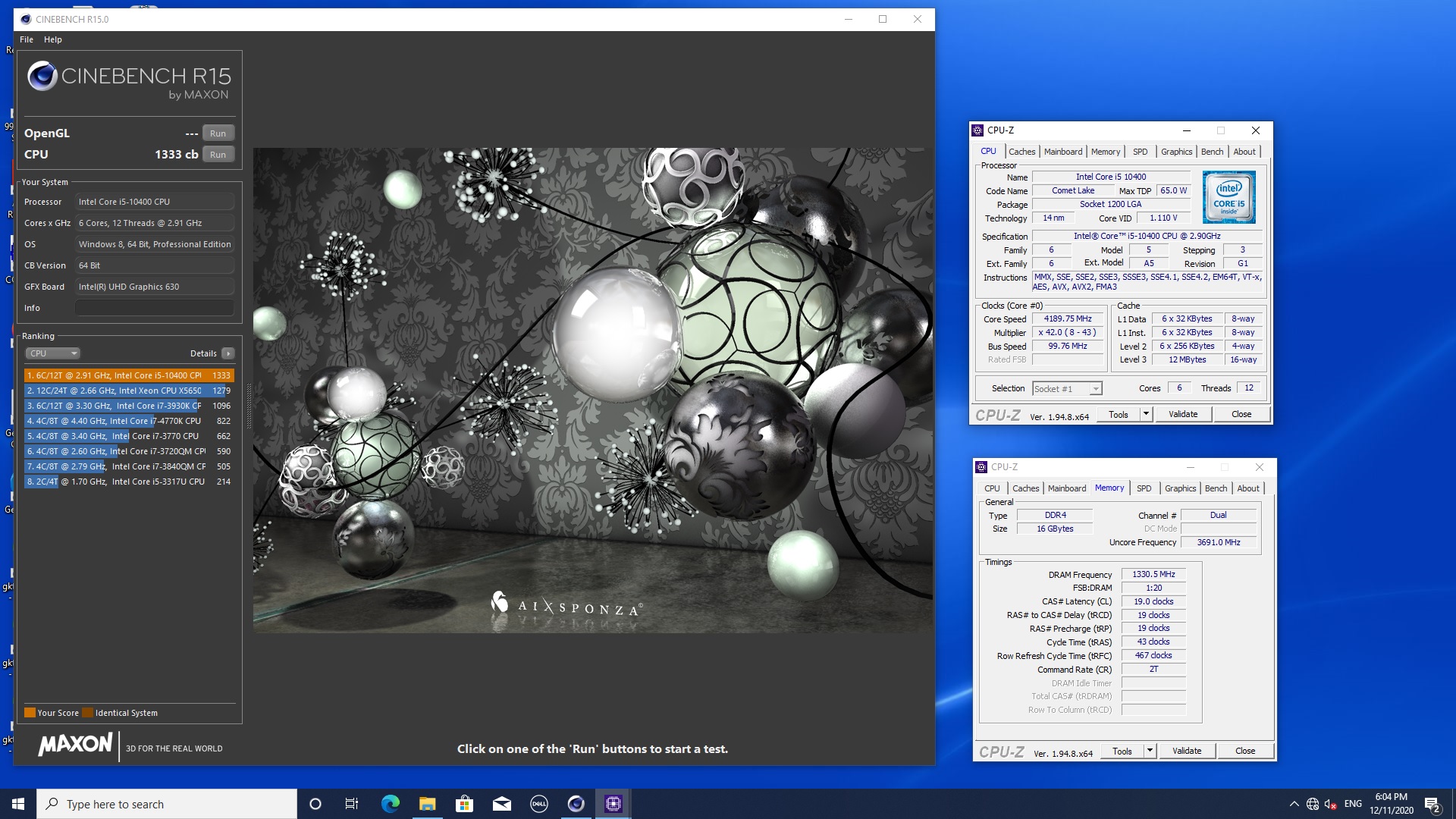Open Microsoft Store from the taskbar
This screenshot has height=819, width=1456.
pyautogui.click(x=464, y=804)
